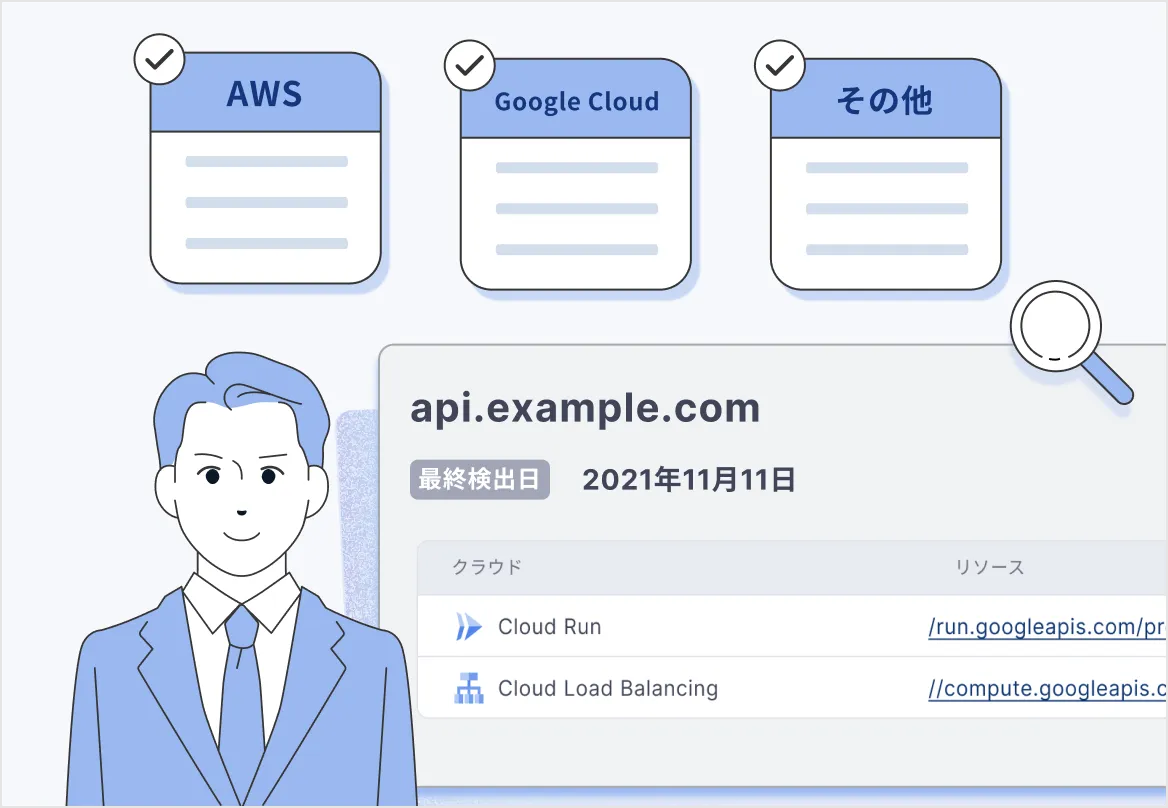
Task: Click the 最終検出日 label badge
Action: pyautogui.click(x=480, y=480)
